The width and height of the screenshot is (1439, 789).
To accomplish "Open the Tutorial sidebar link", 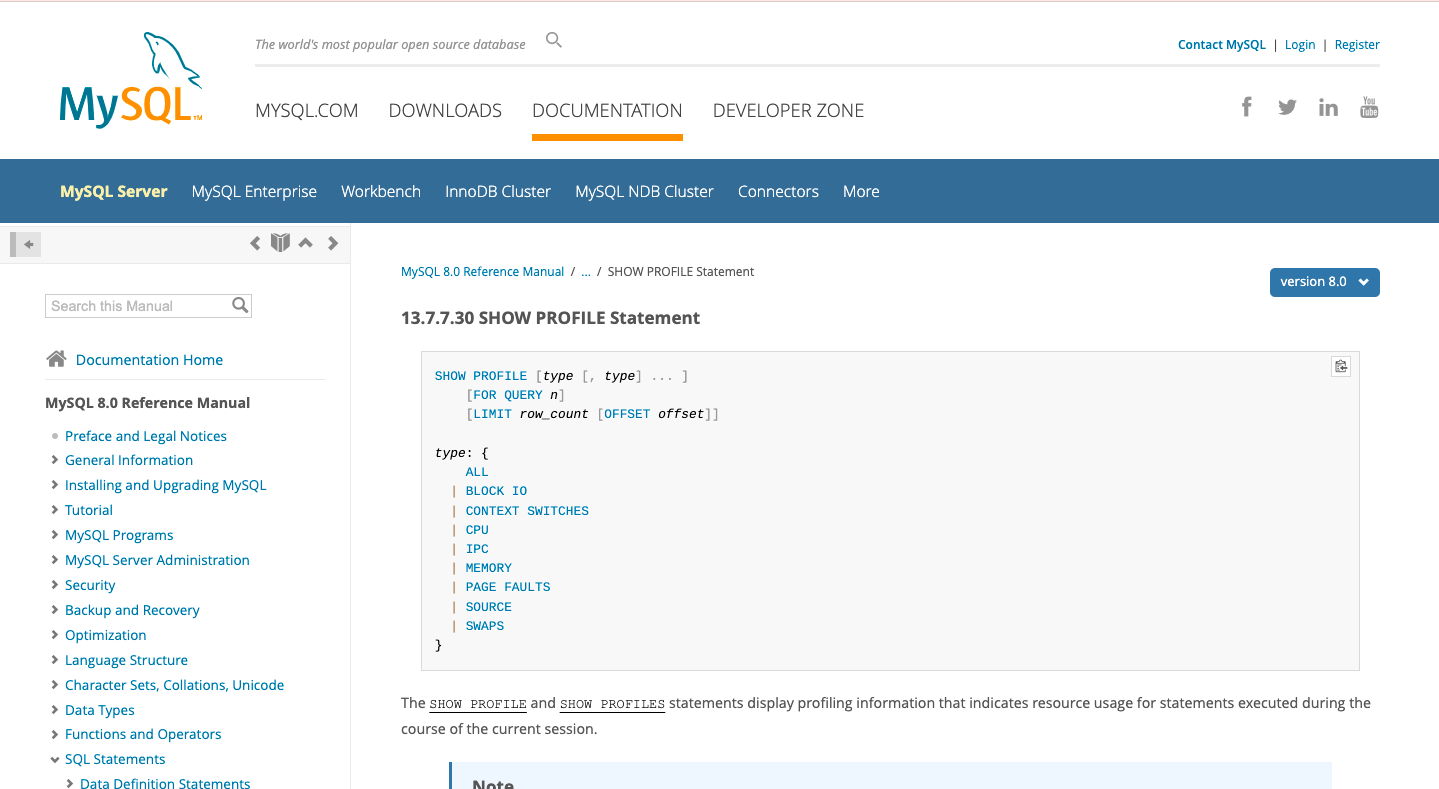I will point(89,510).
